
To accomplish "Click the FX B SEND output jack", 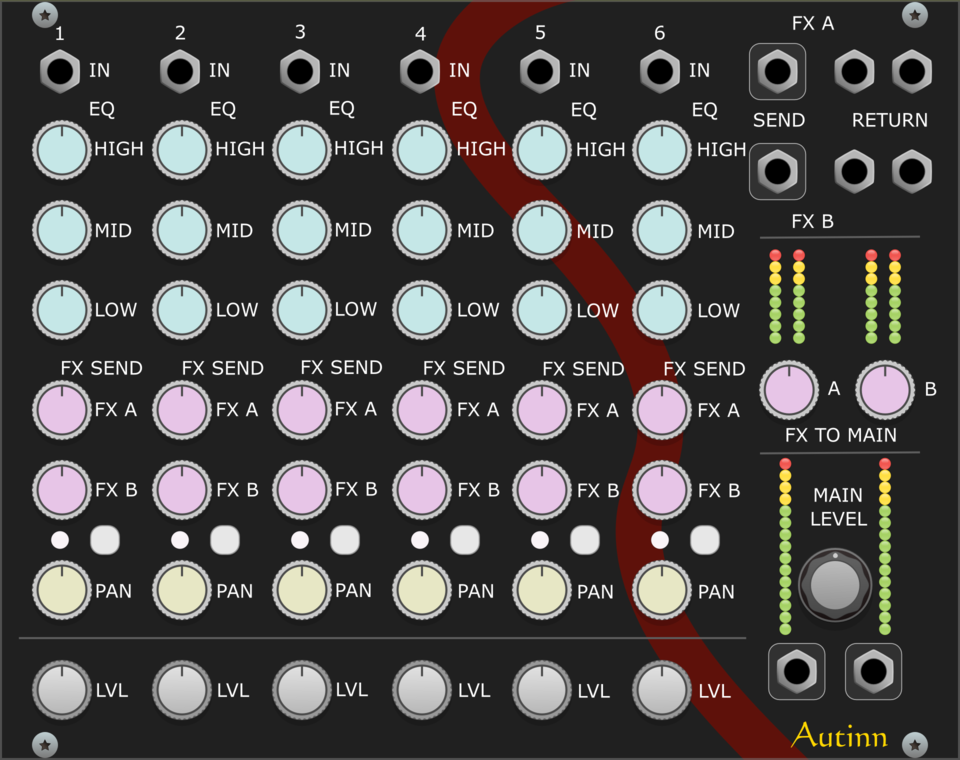I will tap(778, 171).
